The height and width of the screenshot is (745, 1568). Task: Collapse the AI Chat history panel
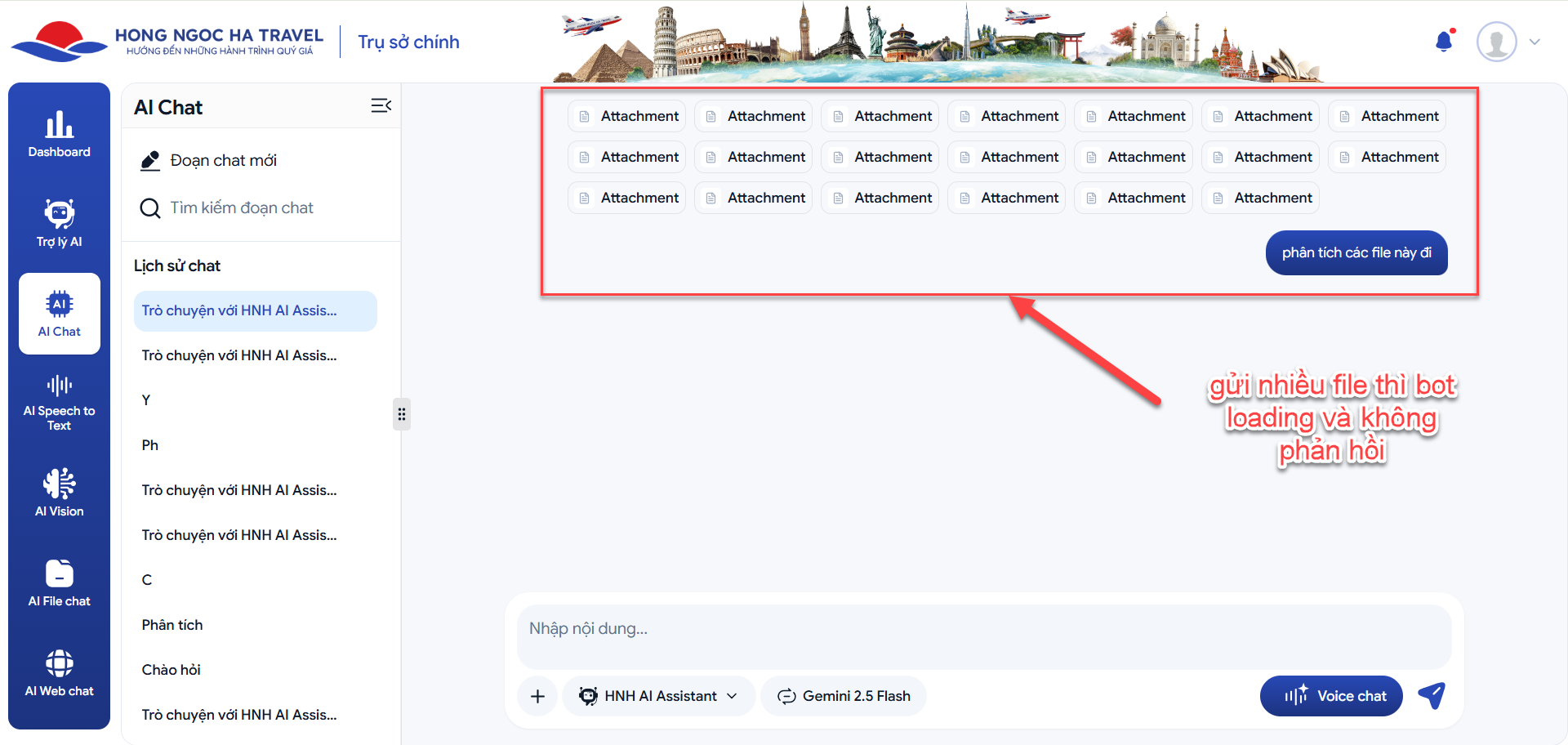(381, 106)
